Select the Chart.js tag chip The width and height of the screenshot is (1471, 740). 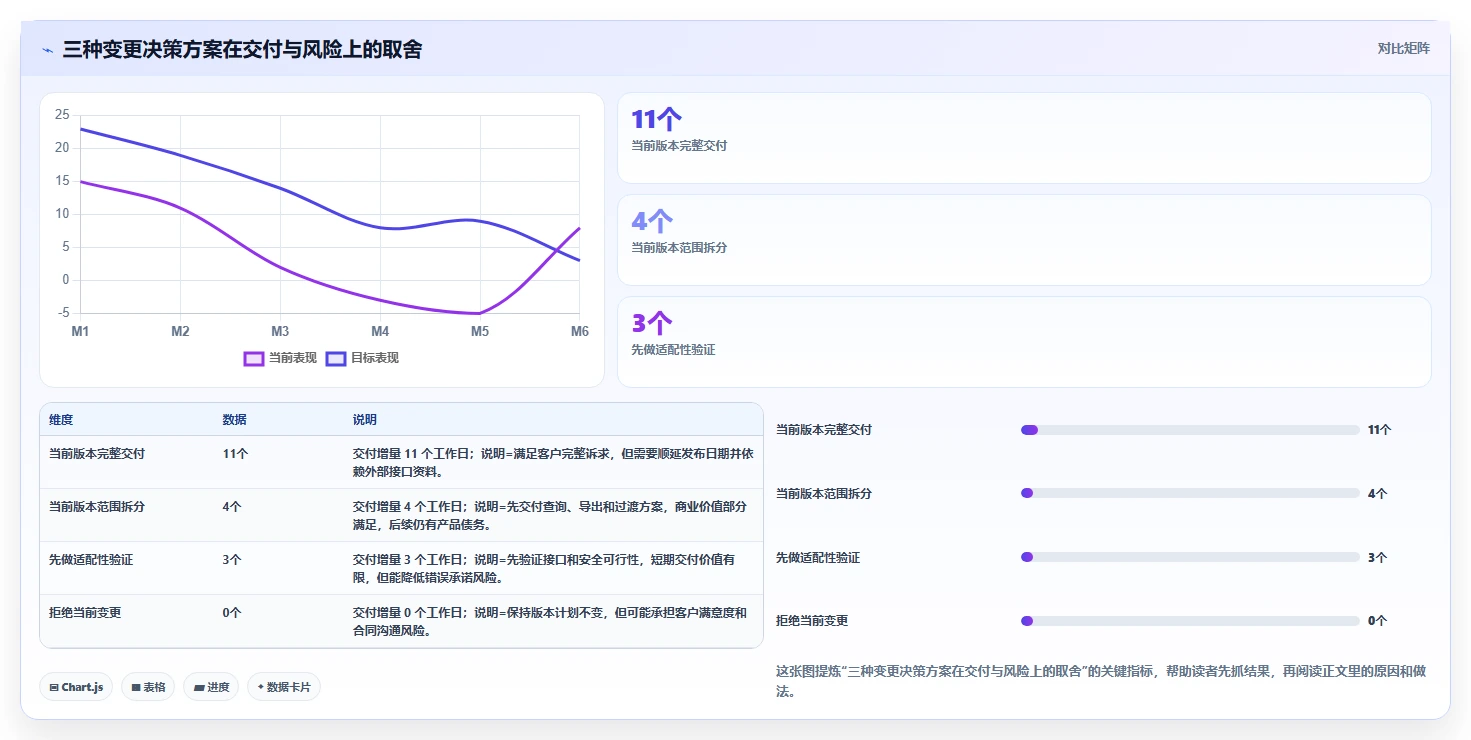[76, 687]
